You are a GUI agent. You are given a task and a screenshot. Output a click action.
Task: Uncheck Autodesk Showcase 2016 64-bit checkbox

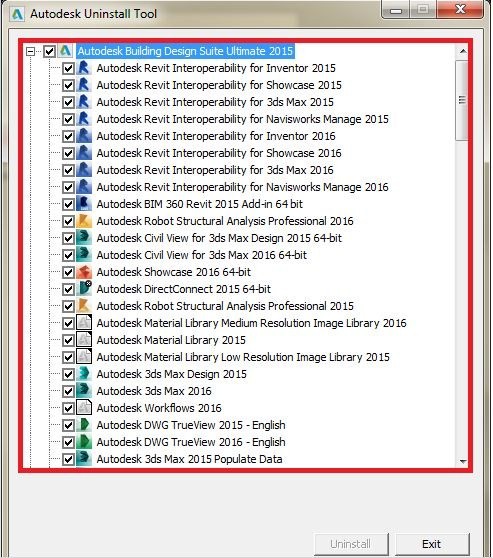tap(68, 273)
